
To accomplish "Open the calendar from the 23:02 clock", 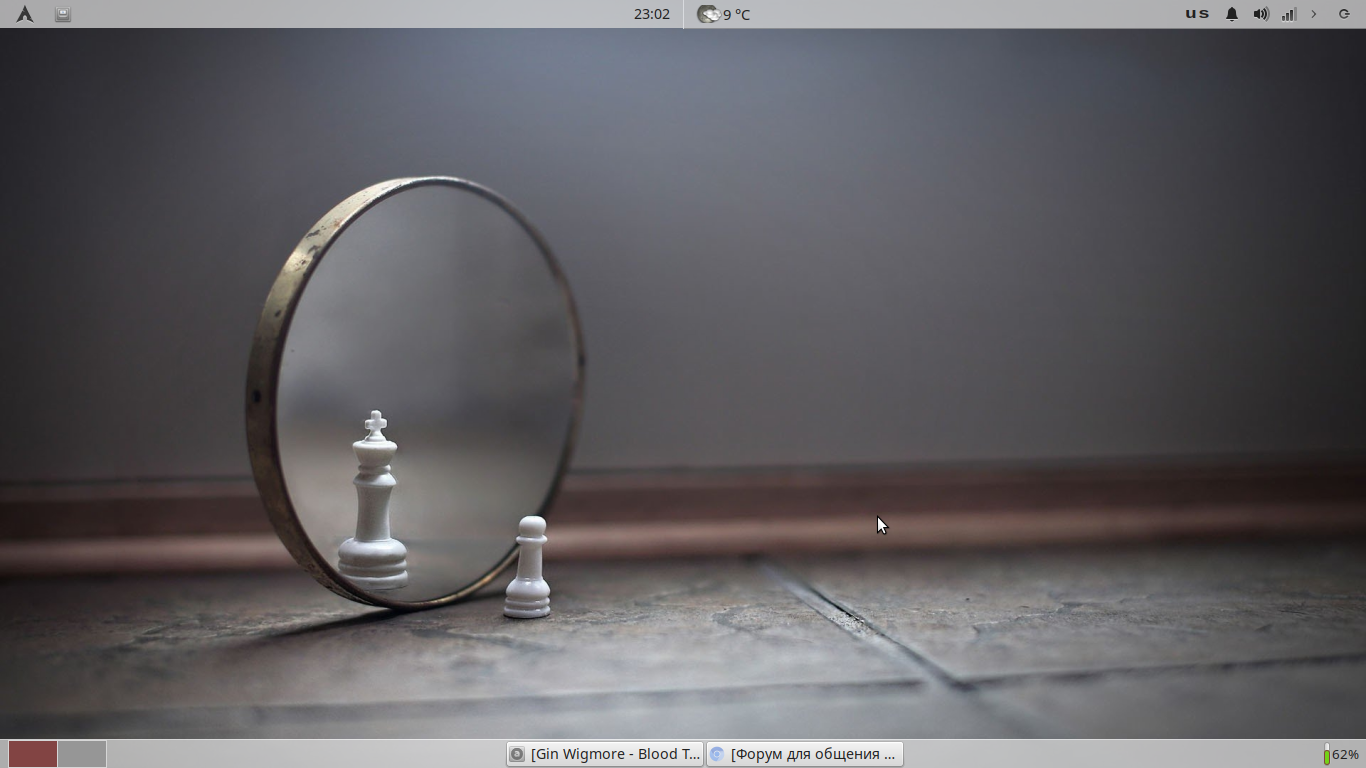I will pos(651,14).
